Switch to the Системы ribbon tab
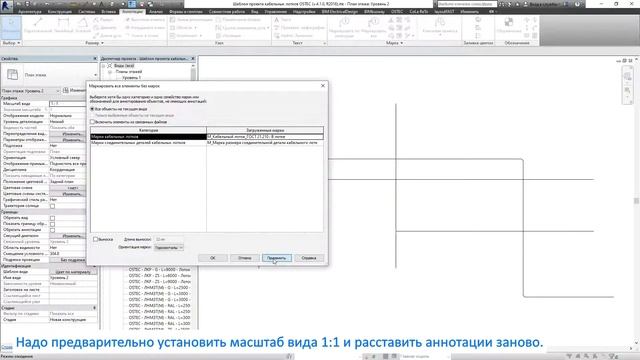Image resolution: width=640 pixels, height=360 pixels. tap(87, 11)
